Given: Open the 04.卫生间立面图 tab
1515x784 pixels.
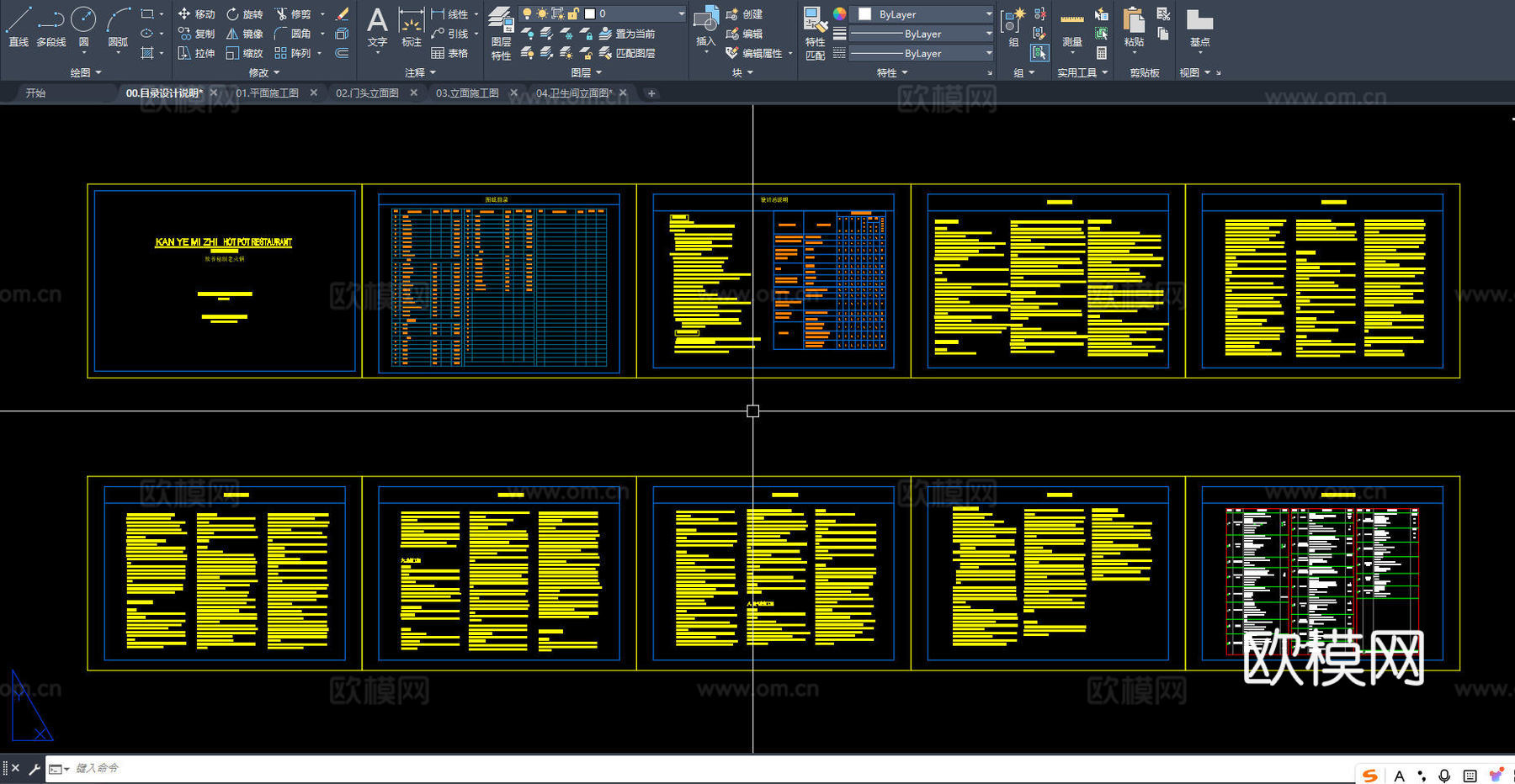Looking at the screenshot, I should tap(574, 93).
